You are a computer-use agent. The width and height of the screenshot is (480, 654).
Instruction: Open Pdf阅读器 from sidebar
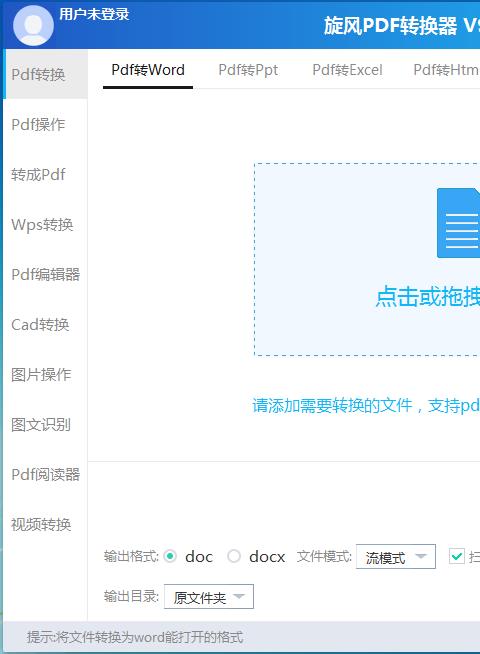click(x=45, y=474)
